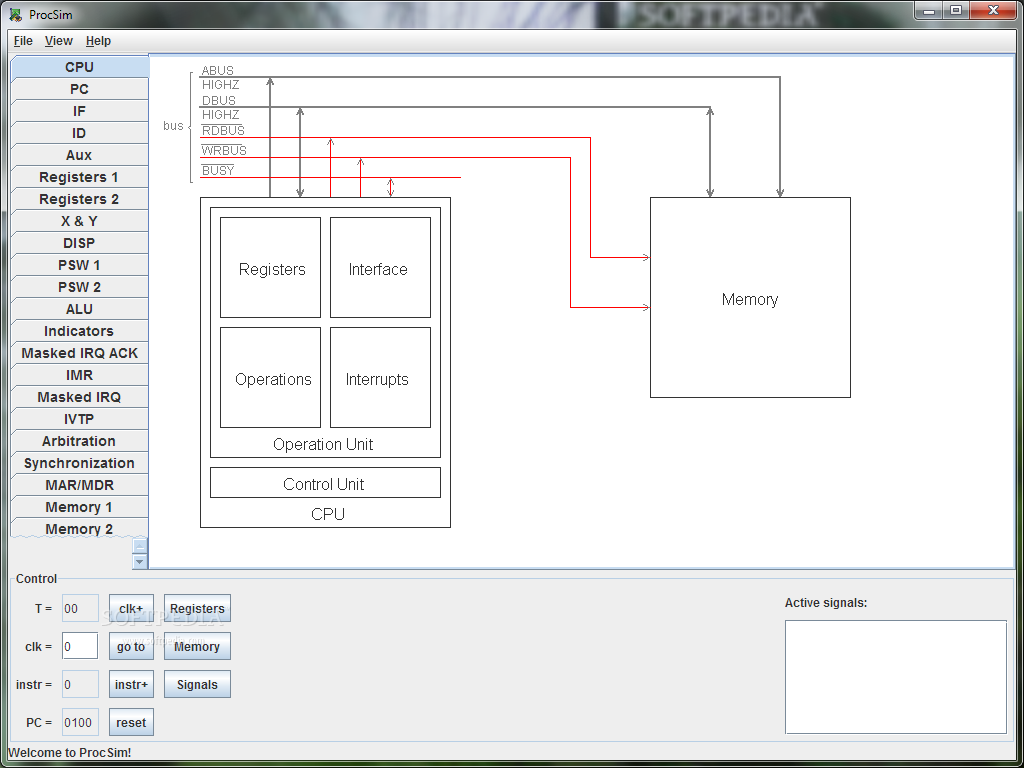This screenshot has width=1024, height=768.
Task: Show the Synchronization tab
Action: (x=80, y=463)
